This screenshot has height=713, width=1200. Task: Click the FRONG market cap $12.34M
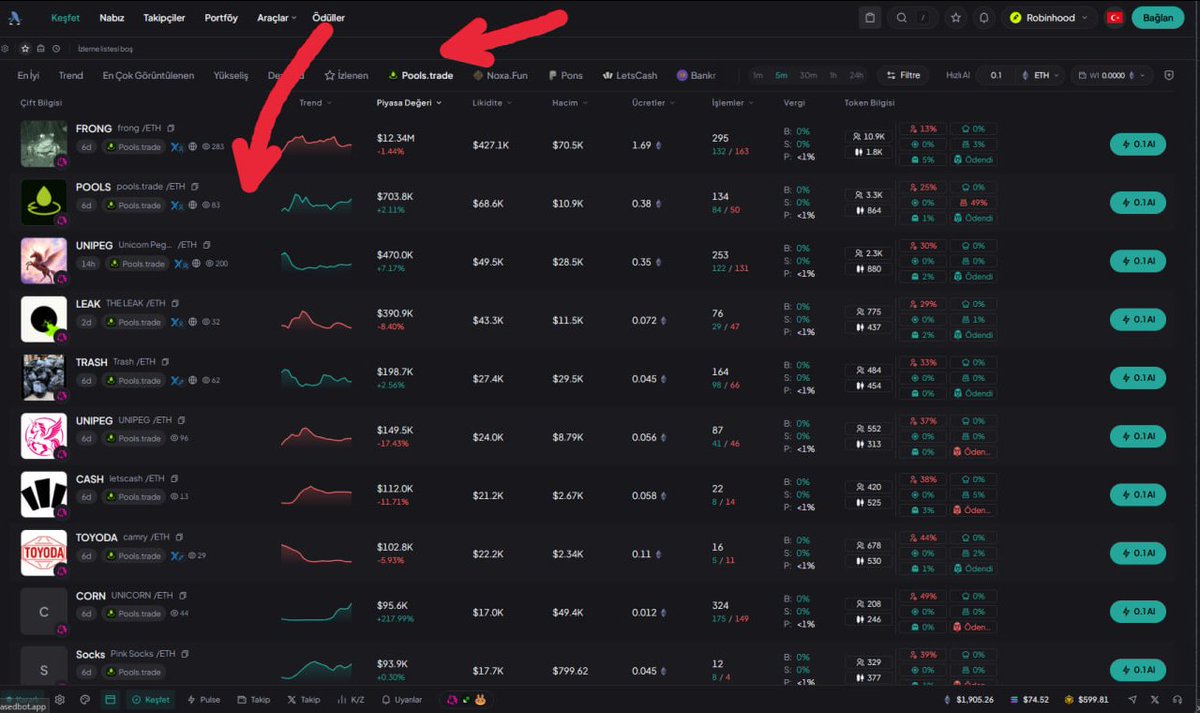396,137
